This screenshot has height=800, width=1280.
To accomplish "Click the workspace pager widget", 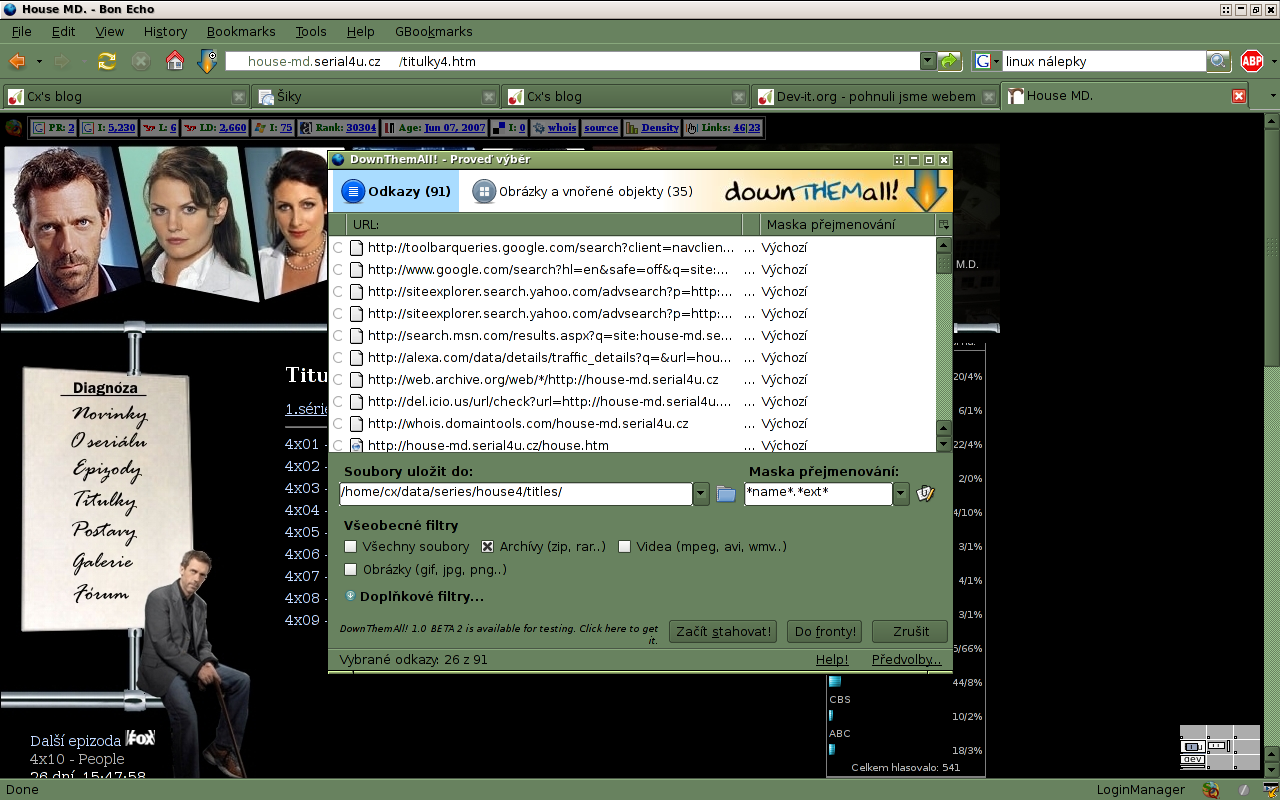I will pos(1219,747).
